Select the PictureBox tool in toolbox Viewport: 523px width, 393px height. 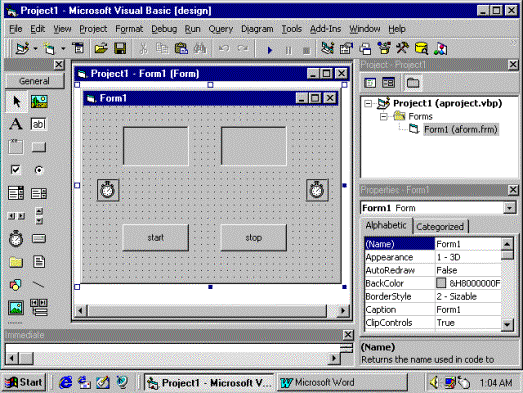click(39, 101)
